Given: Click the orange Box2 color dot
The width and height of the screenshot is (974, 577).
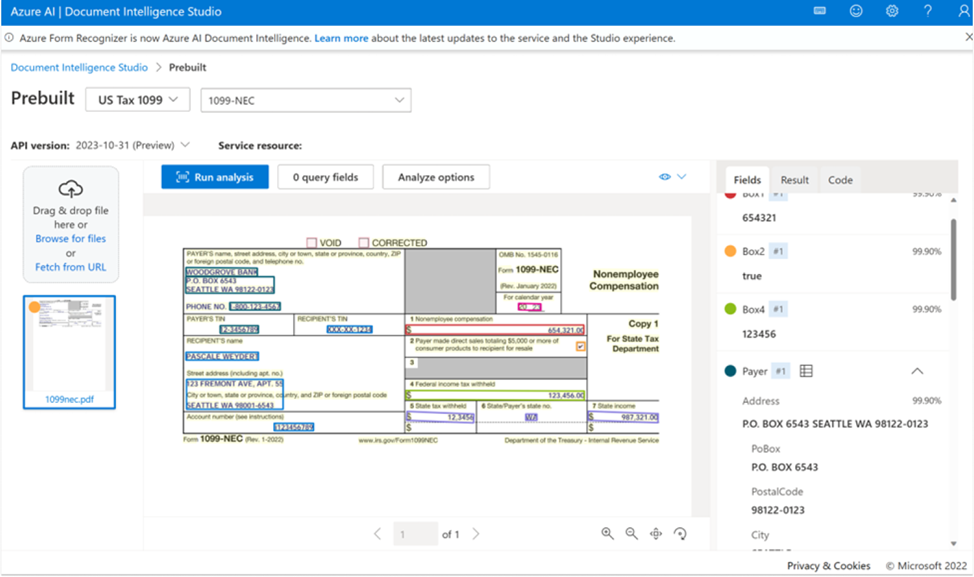Looking at the screenshot, I should 730,251.
